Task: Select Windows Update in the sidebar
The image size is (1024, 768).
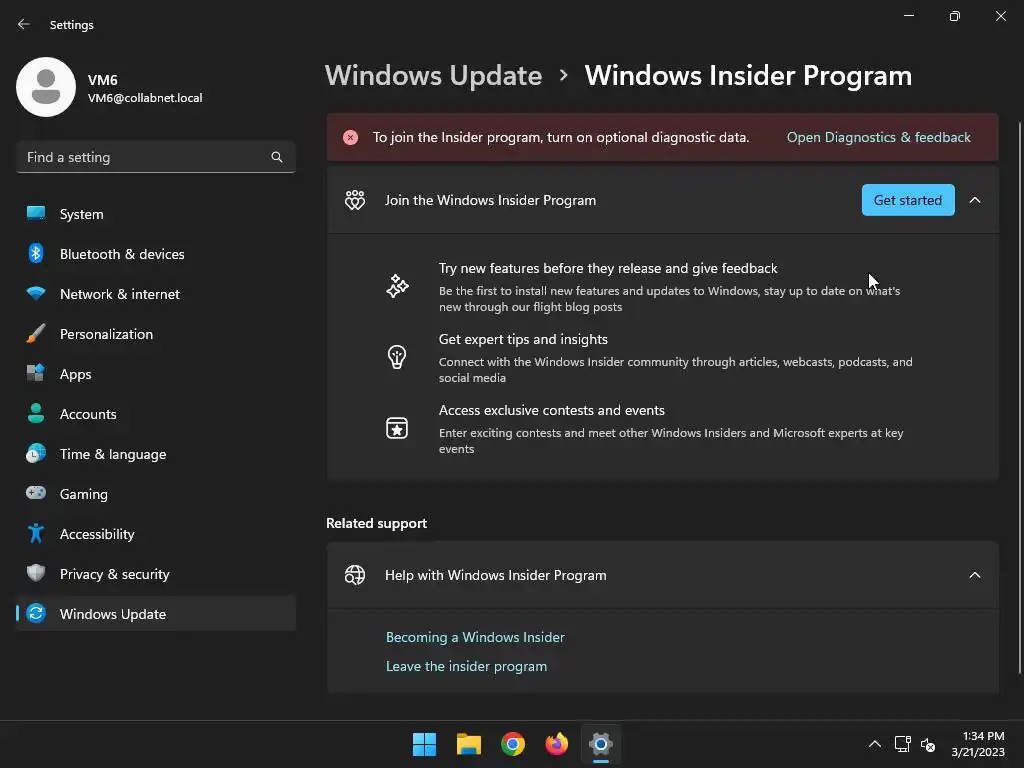Action: tap(156, 613)
